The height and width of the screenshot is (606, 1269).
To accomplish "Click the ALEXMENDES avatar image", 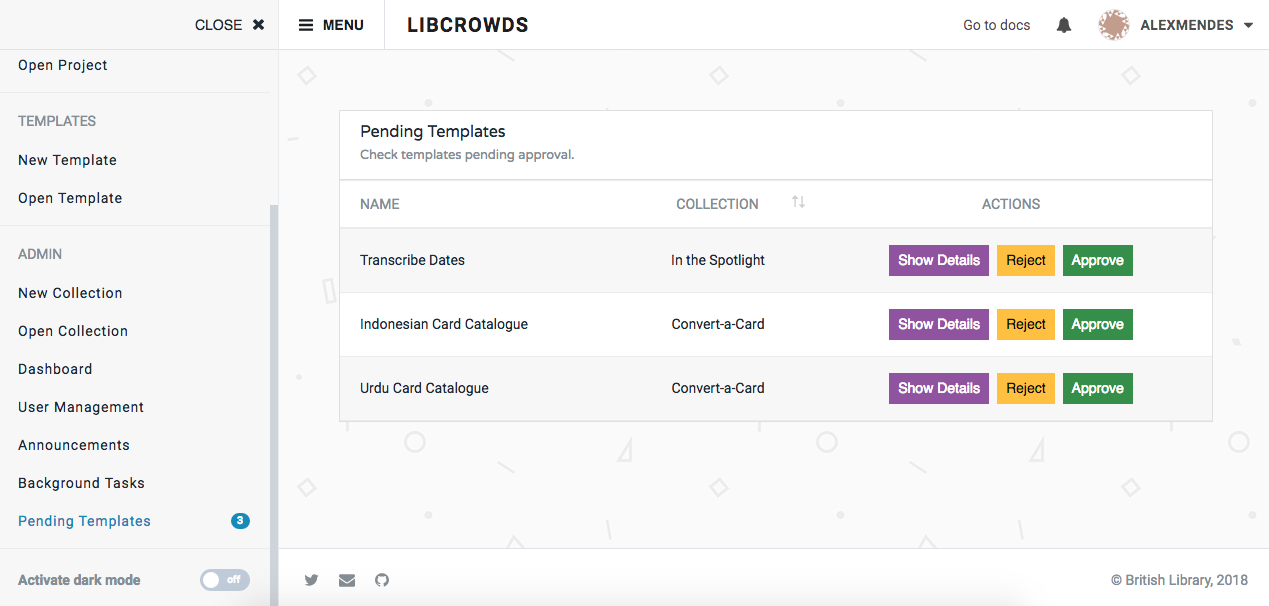I will pyautogui.click(x=1113, y=24).
